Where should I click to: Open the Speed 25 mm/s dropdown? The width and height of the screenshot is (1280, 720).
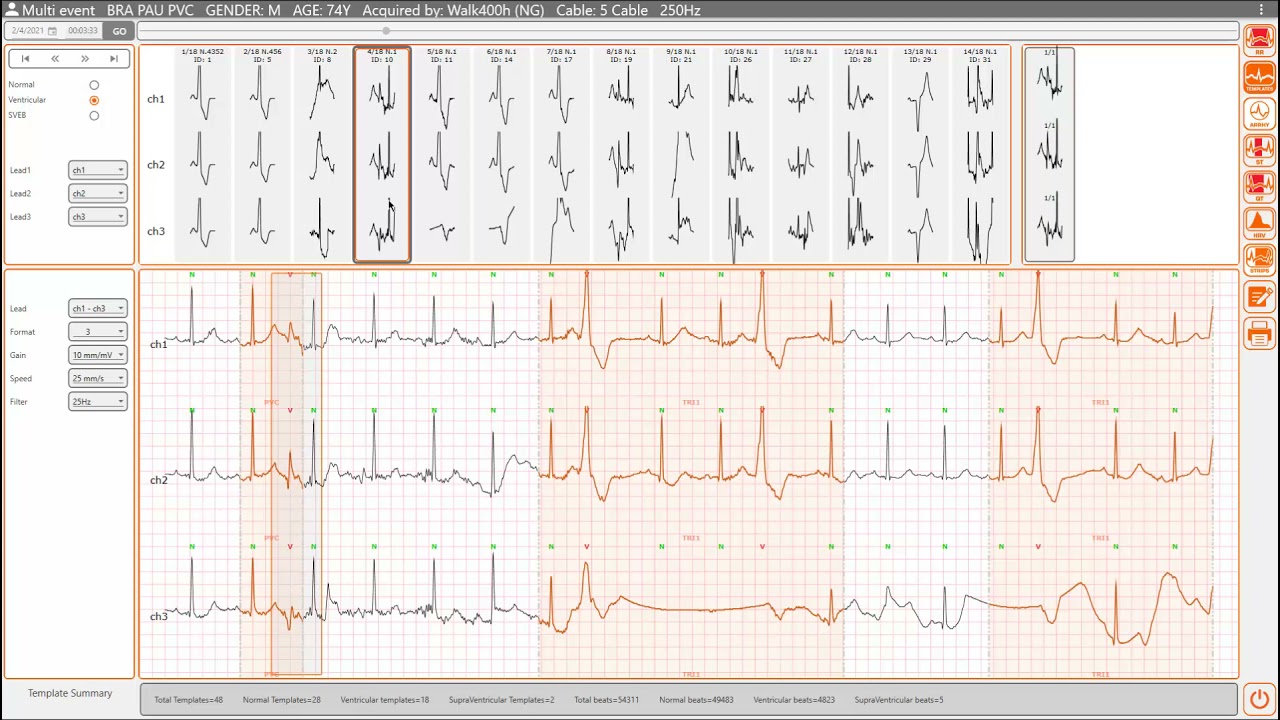pos(97,378)
